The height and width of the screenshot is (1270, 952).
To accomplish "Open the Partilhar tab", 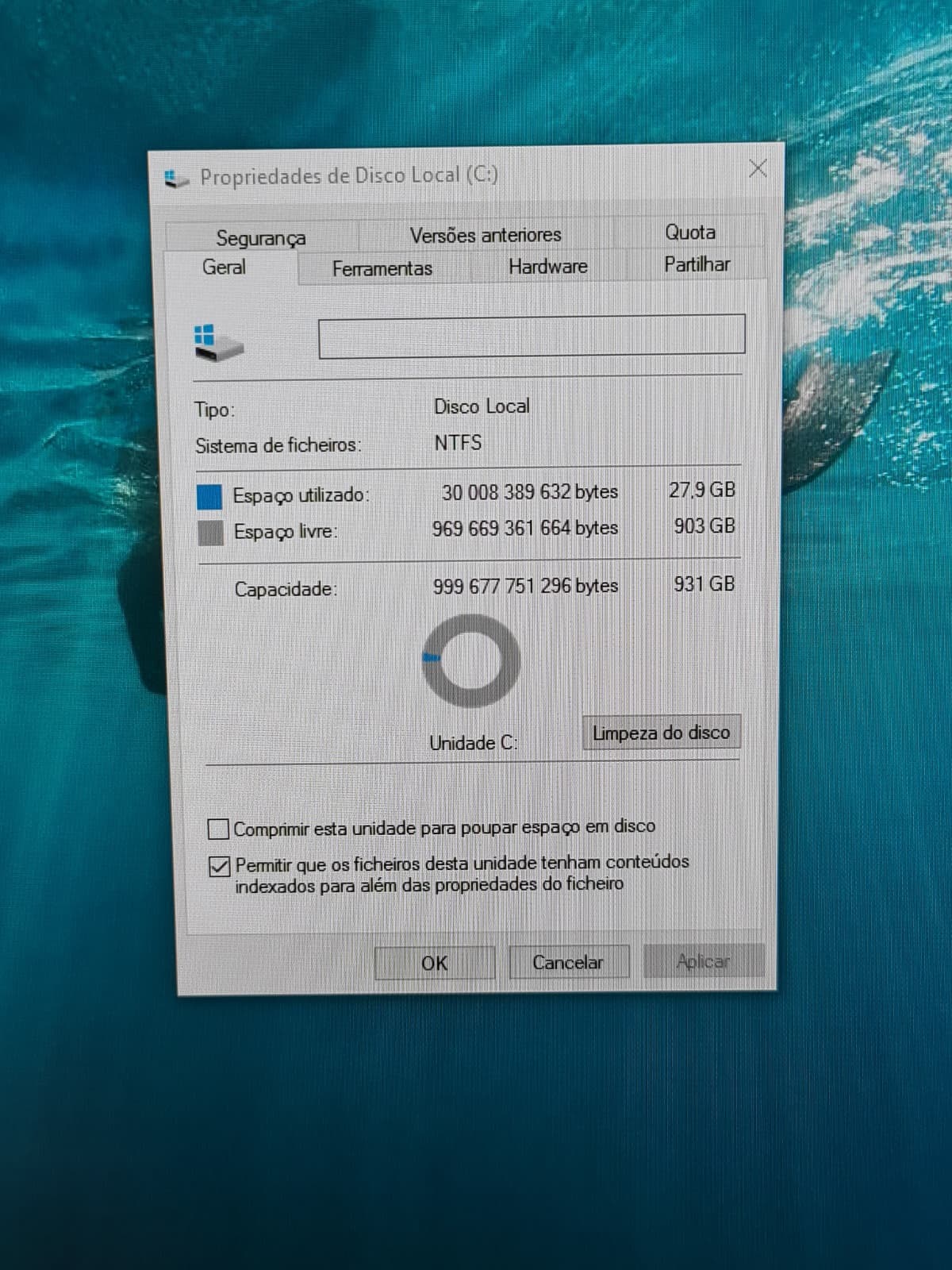I will click(697, 264).
